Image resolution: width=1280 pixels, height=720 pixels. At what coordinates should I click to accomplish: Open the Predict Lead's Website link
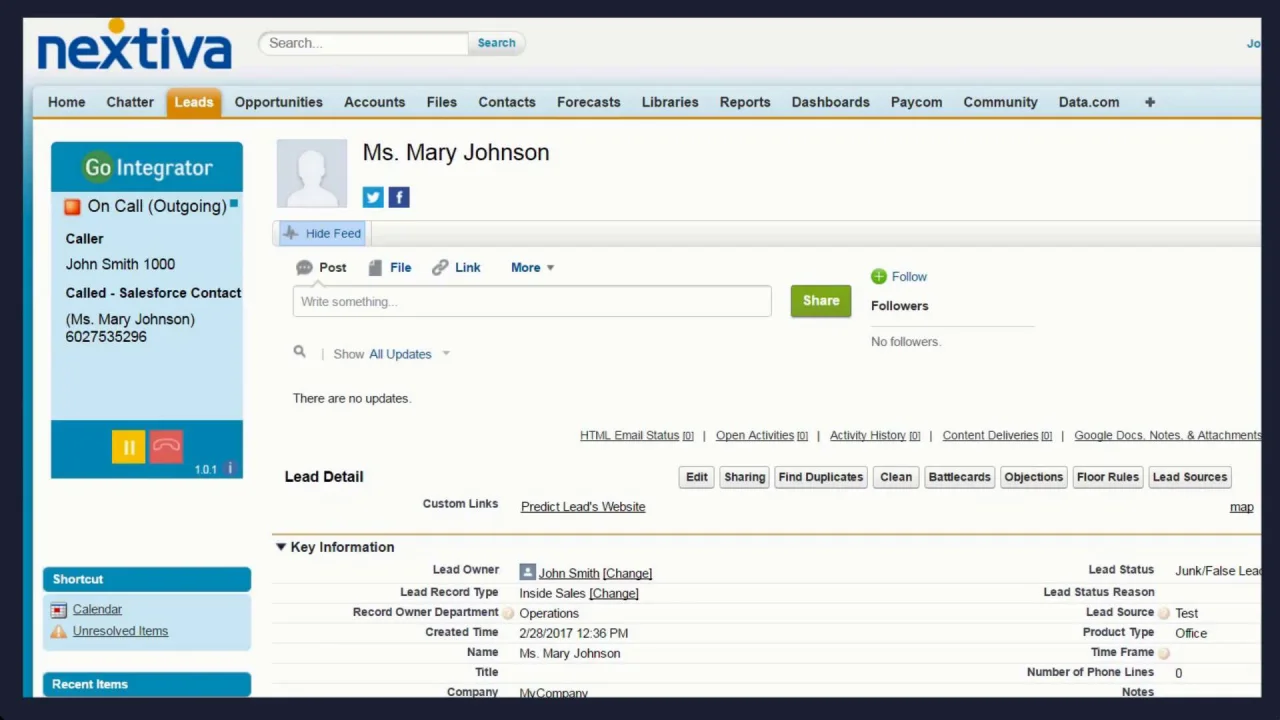tap(583, 507)
